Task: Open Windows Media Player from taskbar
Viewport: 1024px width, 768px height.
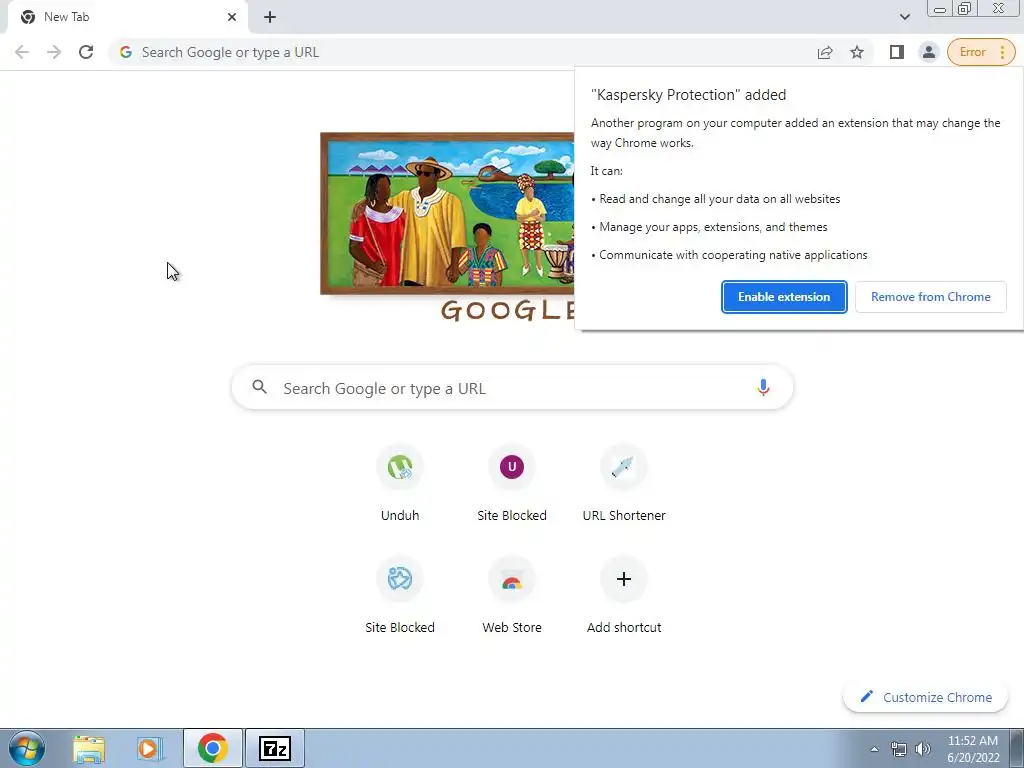Action: tap(150, 749)
